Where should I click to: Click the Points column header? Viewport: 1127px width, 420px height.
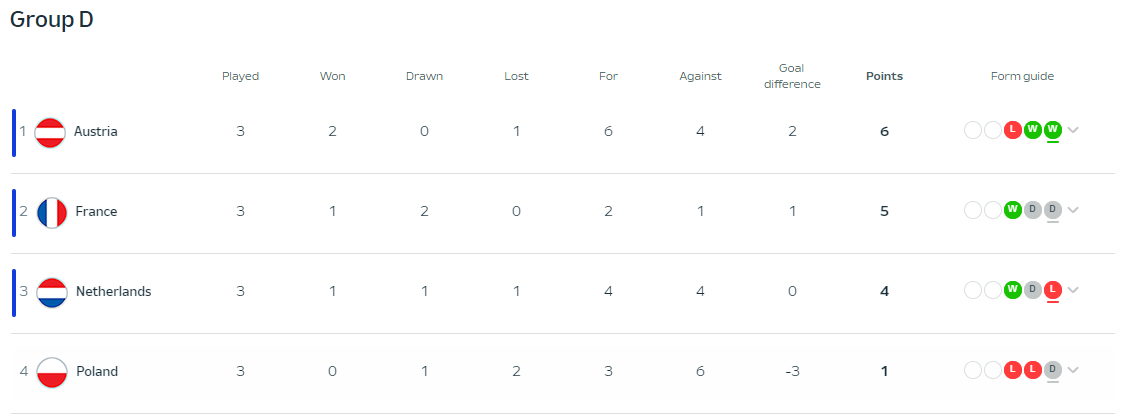(884, 76)
